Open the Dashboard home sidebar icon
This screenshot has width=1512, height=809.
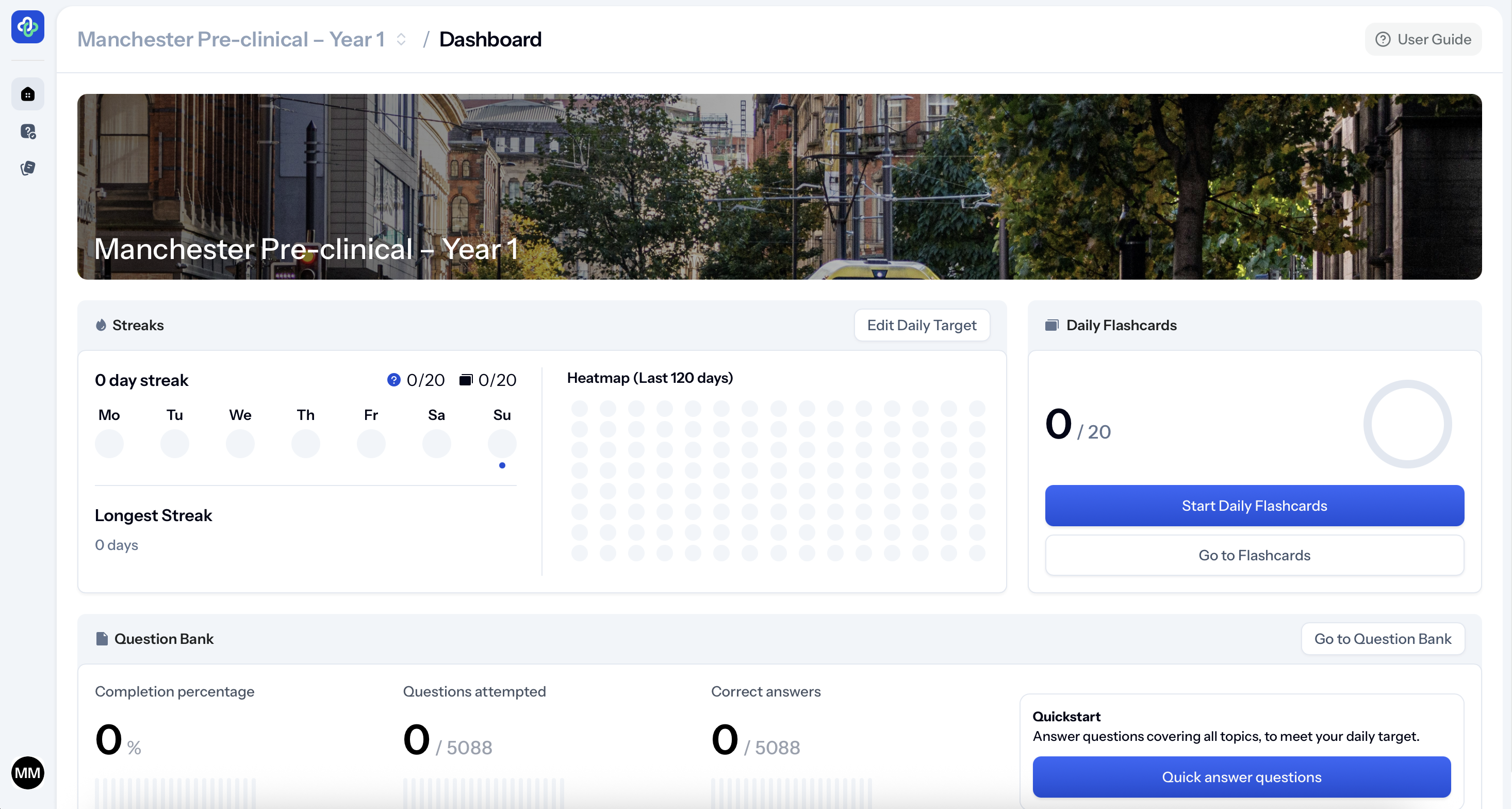[x=27, y=94]
